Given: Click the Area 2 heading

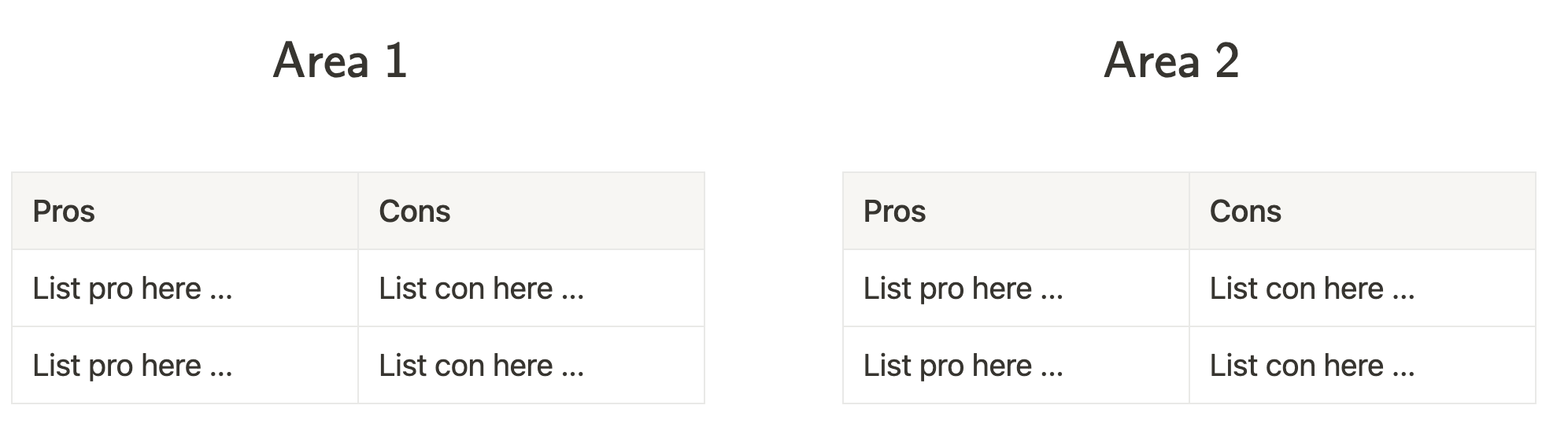Looking at the screenshot, I should click(1171, 61).
